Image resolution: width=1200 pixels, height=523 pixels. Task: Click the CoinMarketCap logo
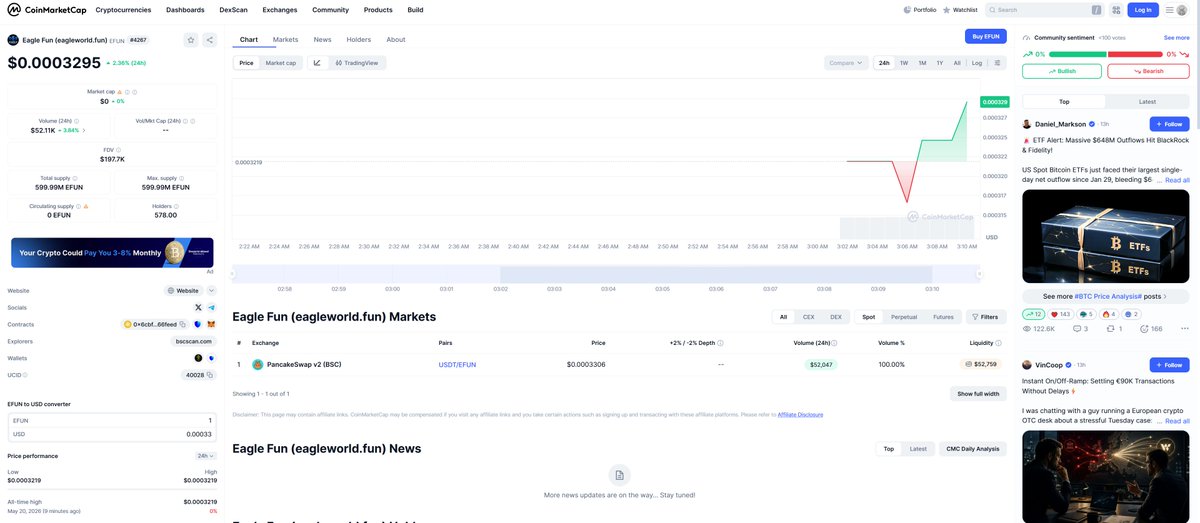pyautogui.click(x=46, y=10)
